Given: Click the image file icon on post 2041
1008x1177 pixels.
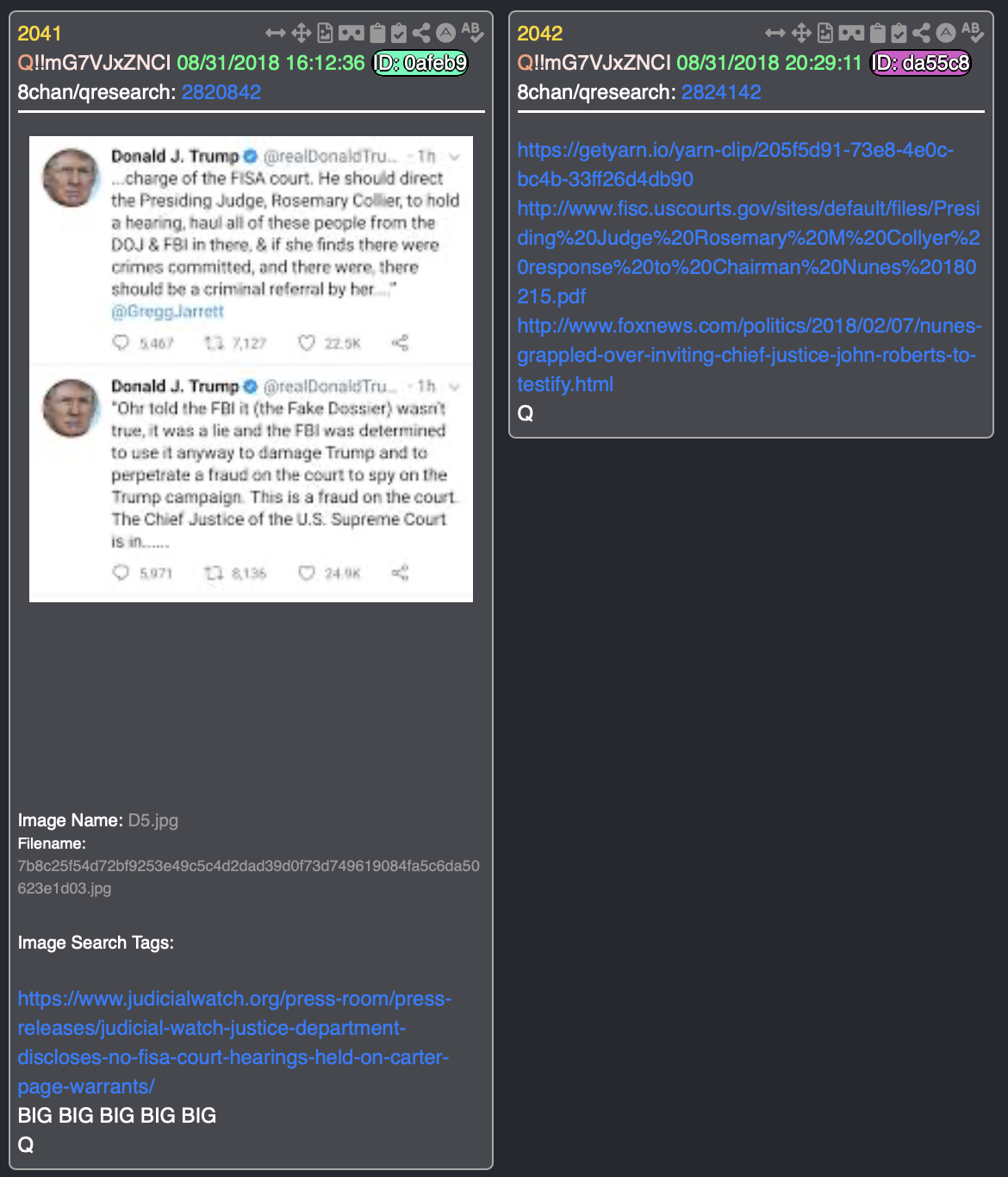Looking at the screenshot, I should [325, 33].
